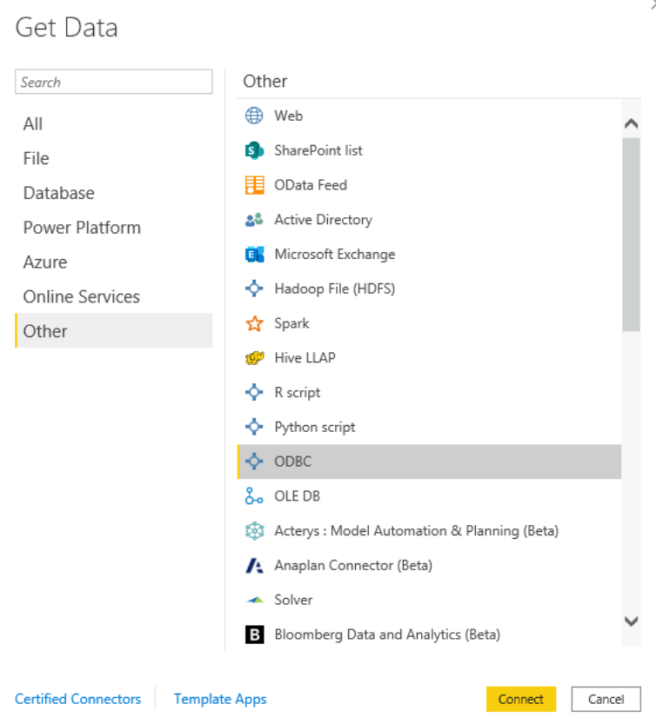
Task: Open the Online Services category
Action: pyautogui.click(x=81, y=297)
